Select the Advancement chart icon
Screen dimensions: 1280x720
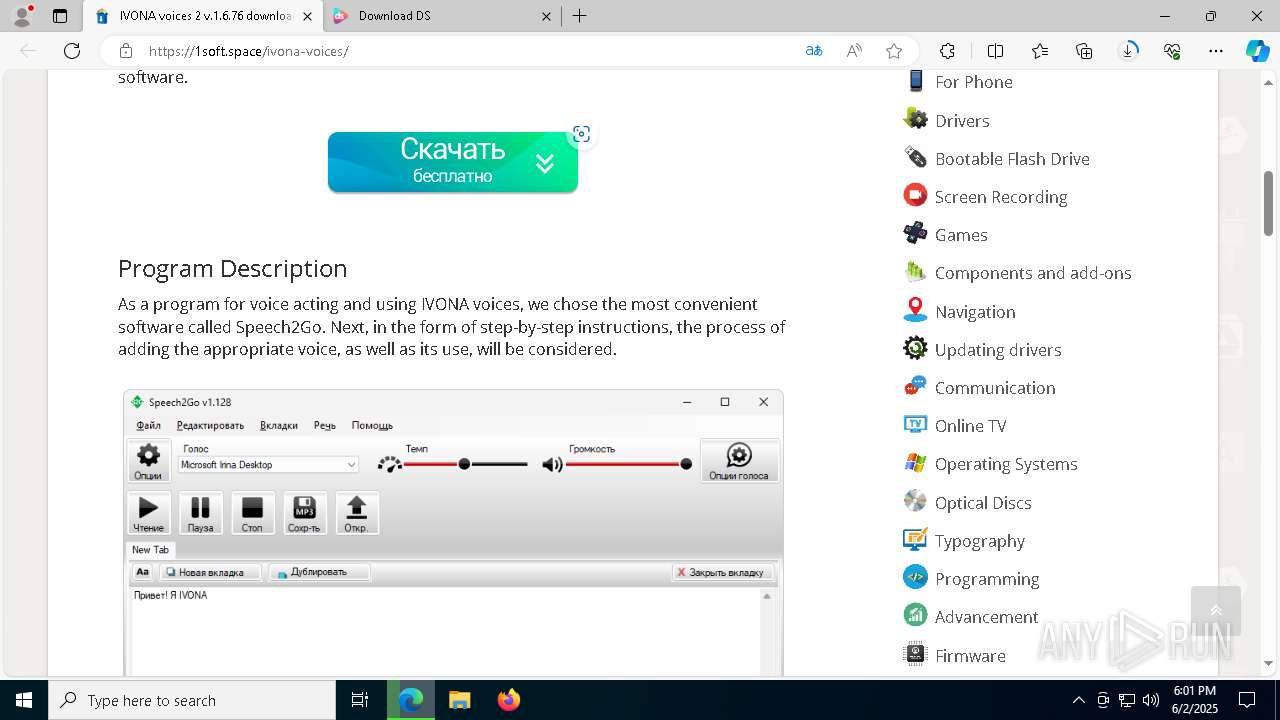click(x=915, y=615)
